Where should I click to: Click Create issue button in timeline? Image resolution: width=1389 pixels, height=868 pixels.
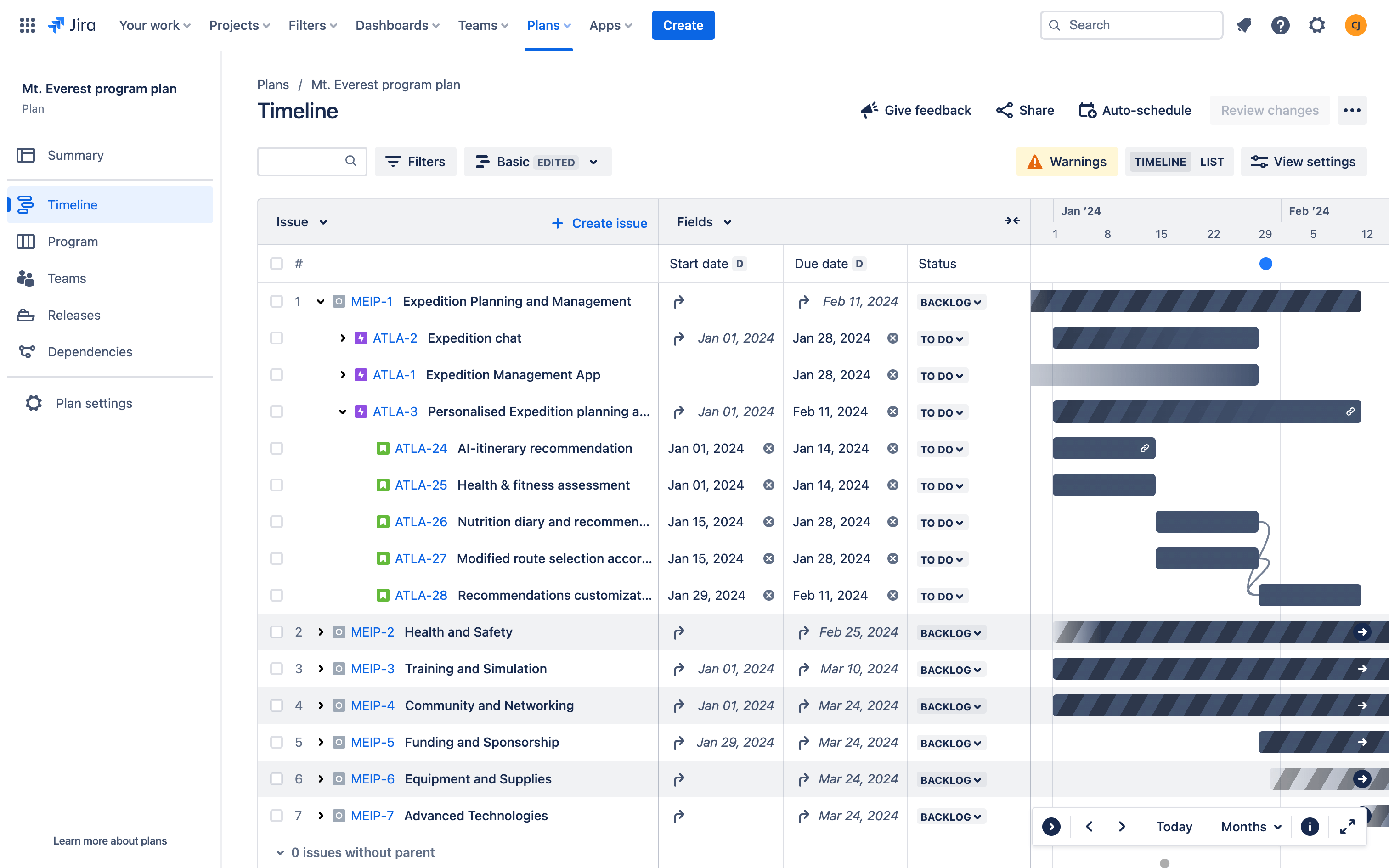pyautogui.click(x=600, y=221)
